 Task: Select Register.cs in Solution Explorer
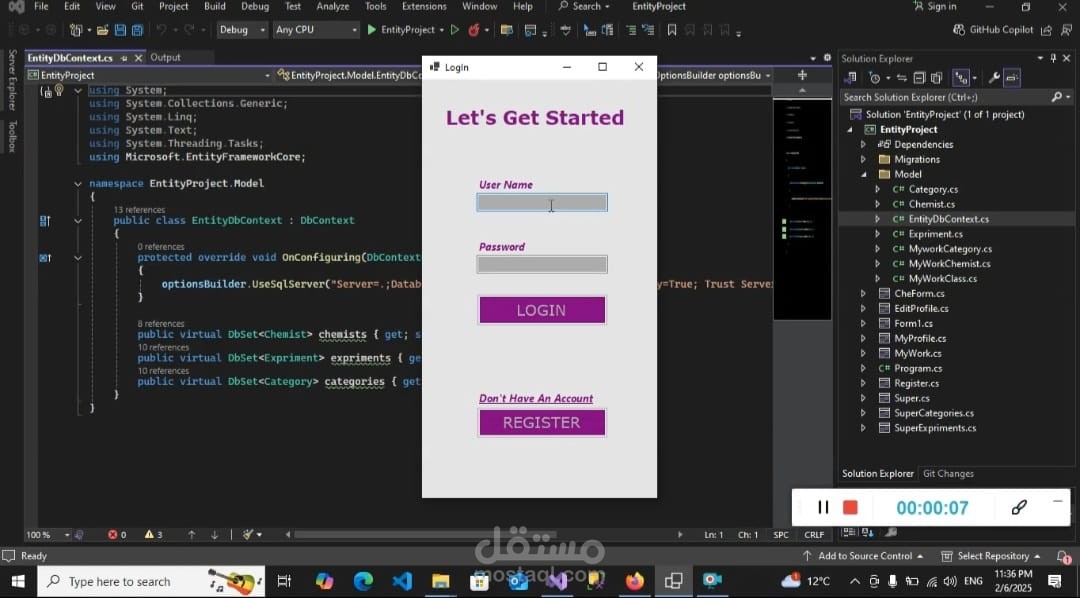pos(916,383)
